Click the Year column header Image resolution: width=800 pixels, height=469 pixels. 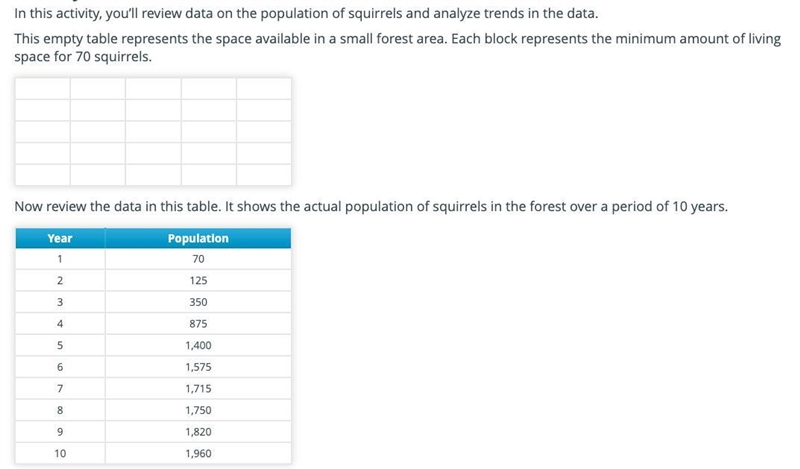[x=60, y=238]
